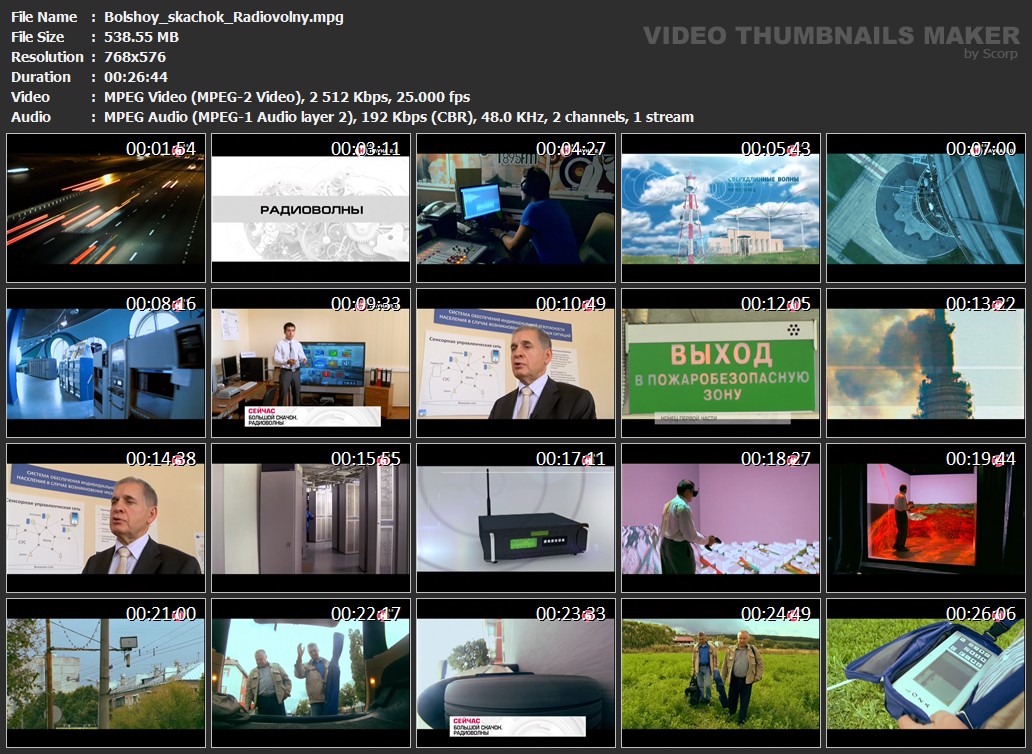Open the smoking TV tower thumbnail at 00:13:22
The height and width of the screenshot is (754, 1032).
[x=926, y=364]
